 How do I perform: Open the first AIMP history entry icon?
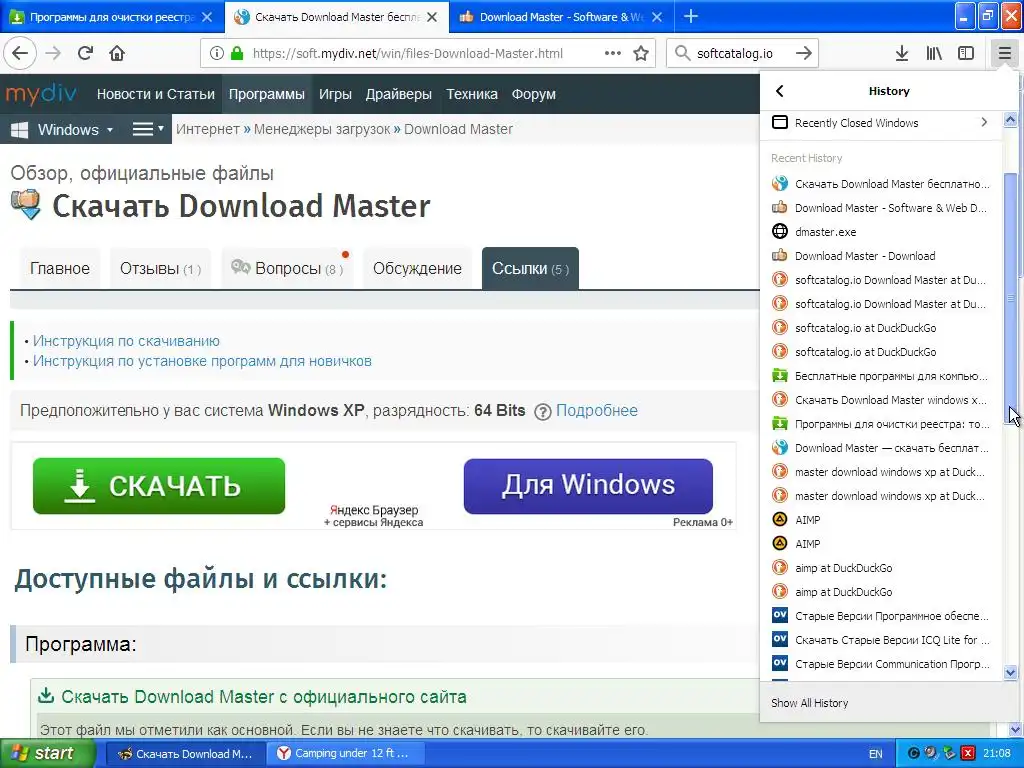(x=780, y=520)
